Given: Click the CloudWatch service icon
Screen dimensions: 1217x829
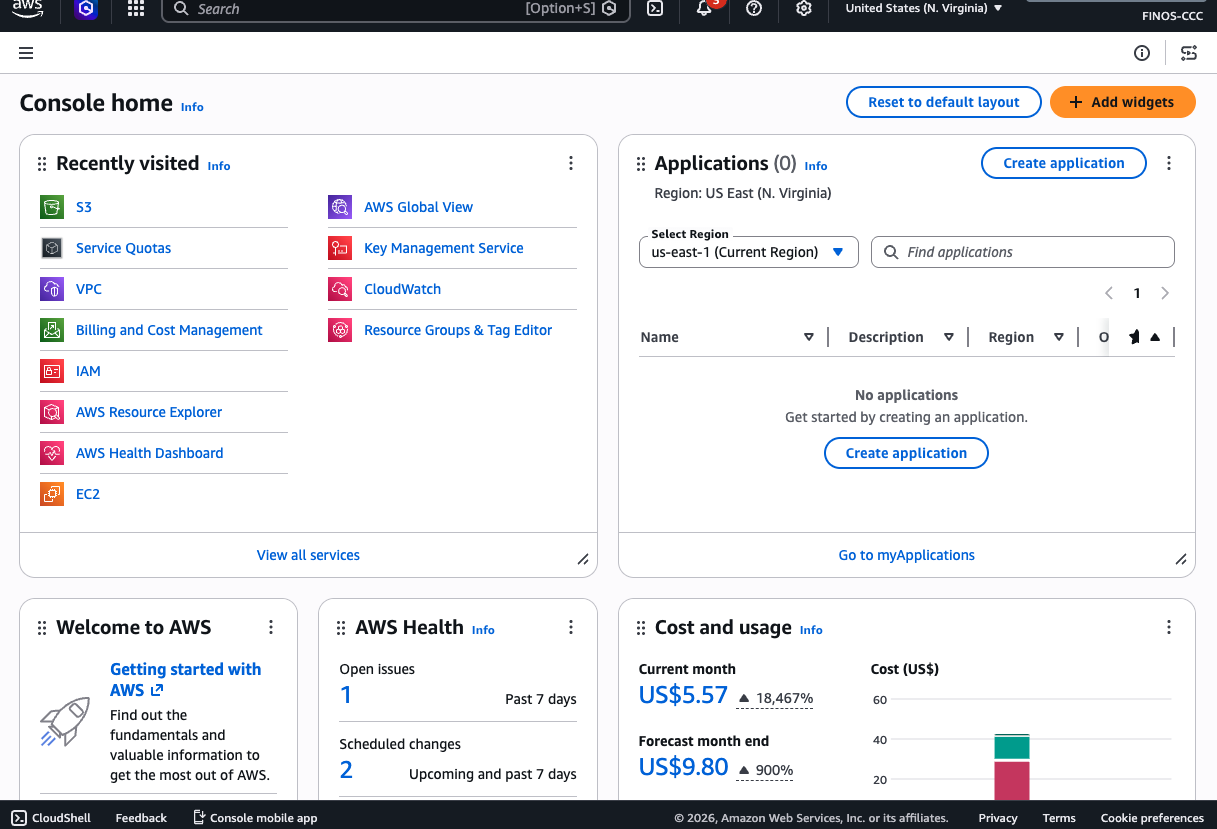Looking at the screenshot, I should [340, 289].
